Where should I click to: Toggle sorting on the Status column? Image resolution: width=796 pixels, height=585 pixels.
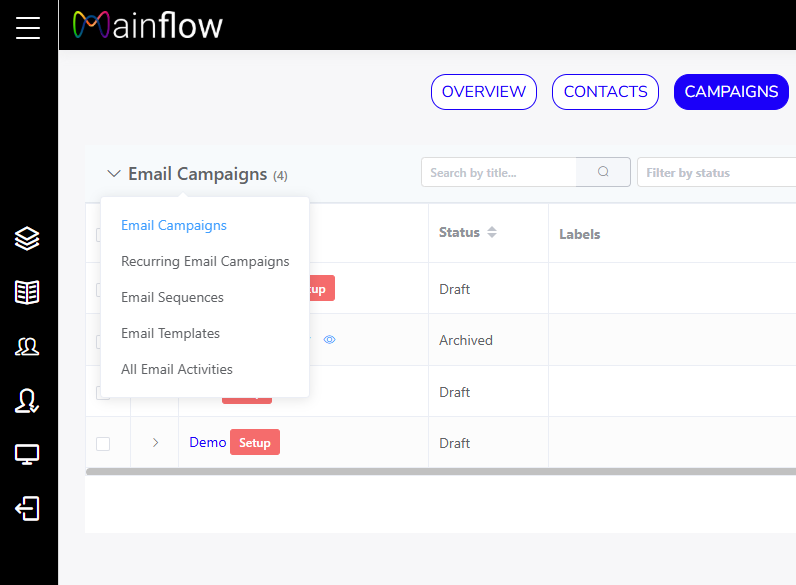(x=491, y=233)
